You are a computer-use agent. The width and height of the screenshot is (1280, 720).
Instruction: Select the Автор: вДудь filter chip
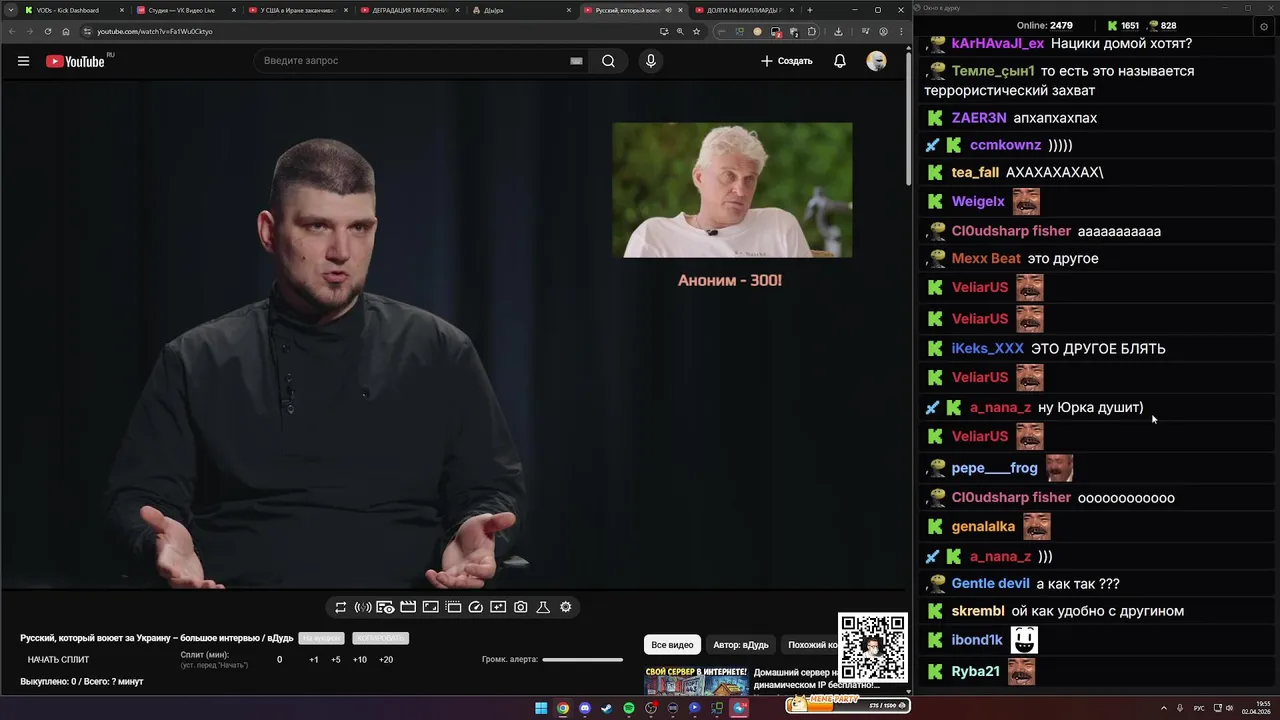click(741, 645)
